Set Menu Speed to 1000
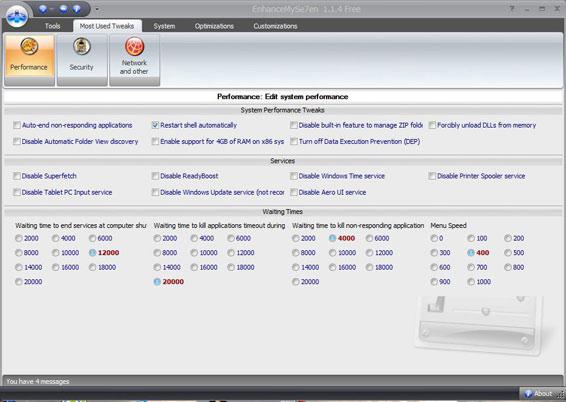Screen dimensions: 566x402 click(x=471, y=282)
